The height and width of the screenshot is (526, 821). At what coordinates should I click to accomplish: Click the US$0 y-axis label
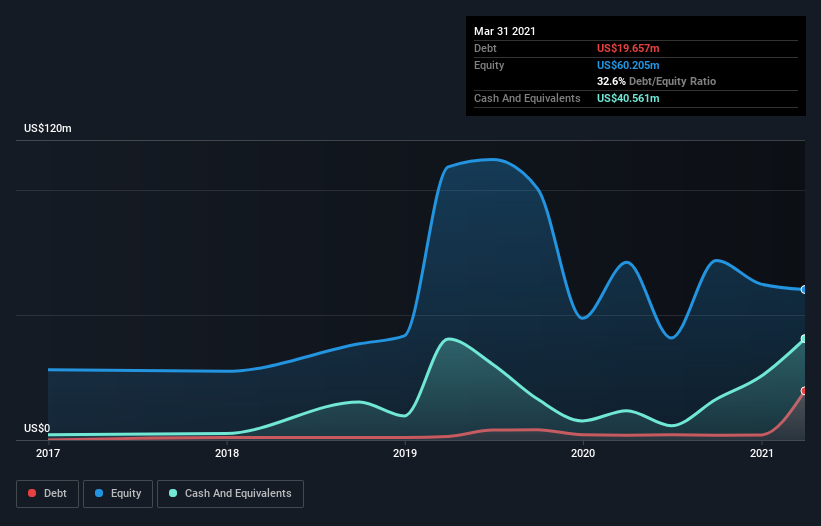(x=37, y=428)
